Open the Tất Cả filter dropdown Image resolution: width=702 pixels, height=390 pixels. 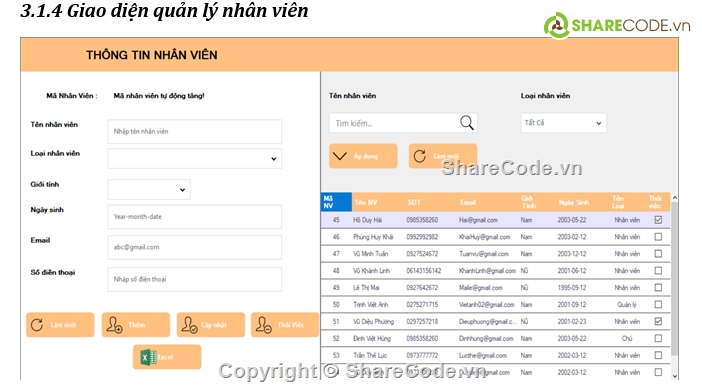pyautogui.click(x=563, y=123)
